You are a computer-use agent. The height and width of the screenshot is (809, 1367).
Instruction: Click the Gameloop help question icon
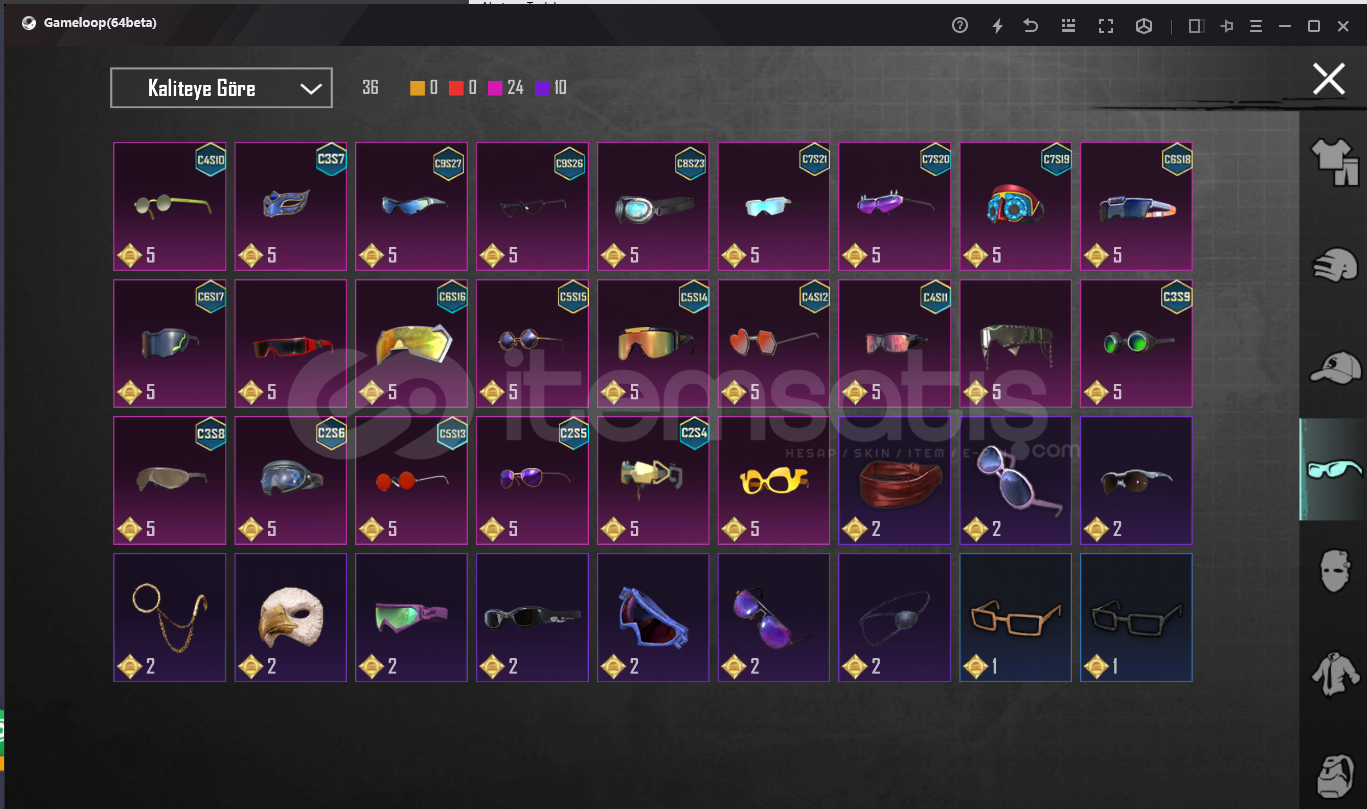(x=960, y=26)
